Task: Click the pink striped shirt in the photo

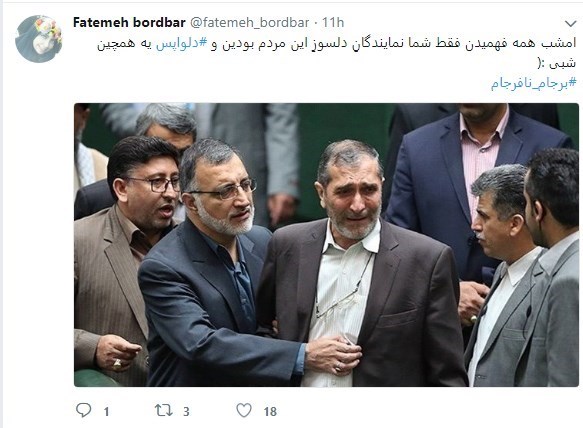Action: pyautogui.click(x=481, y=156)
